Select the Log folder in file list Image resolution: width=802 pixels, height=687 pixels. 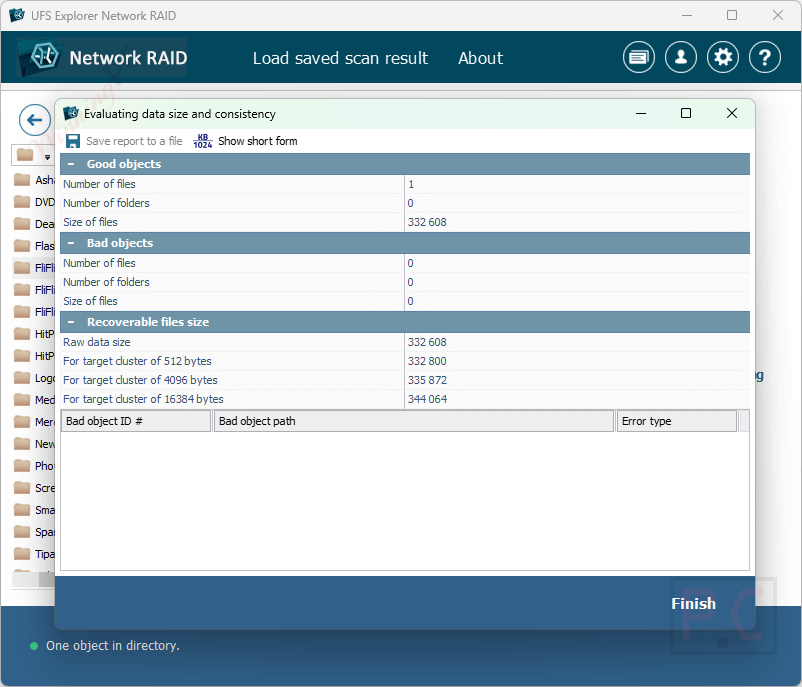pos(34,378)
